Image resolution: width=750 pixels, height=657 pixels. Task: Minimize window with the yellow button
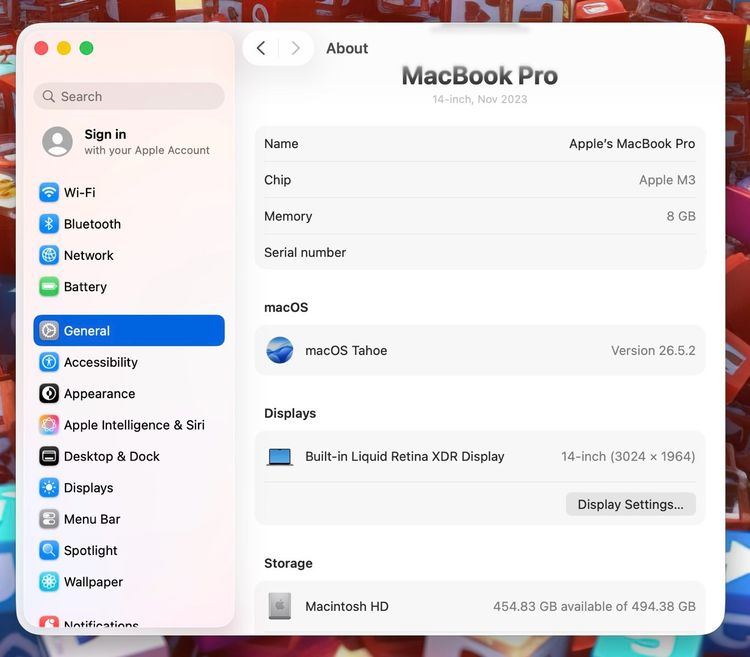click(64, 48)
